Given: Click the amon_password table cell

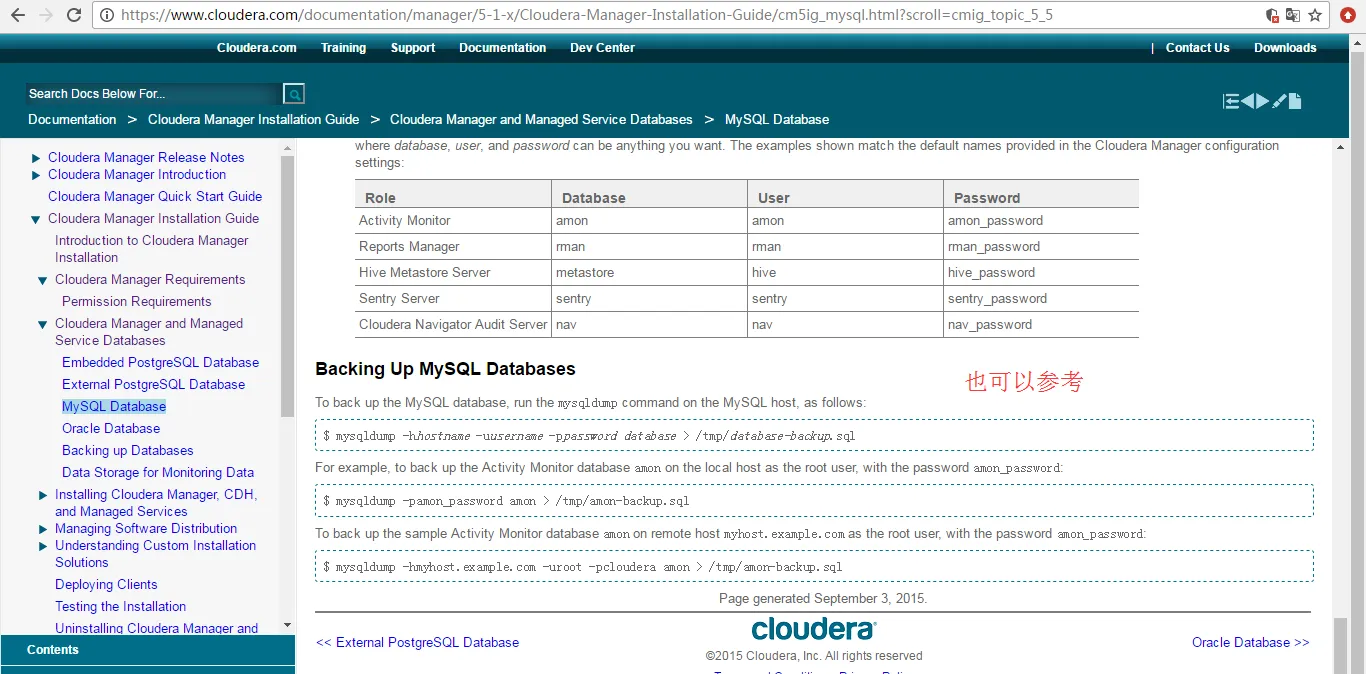Looking at the screenshot, I should click(1041, 220).
